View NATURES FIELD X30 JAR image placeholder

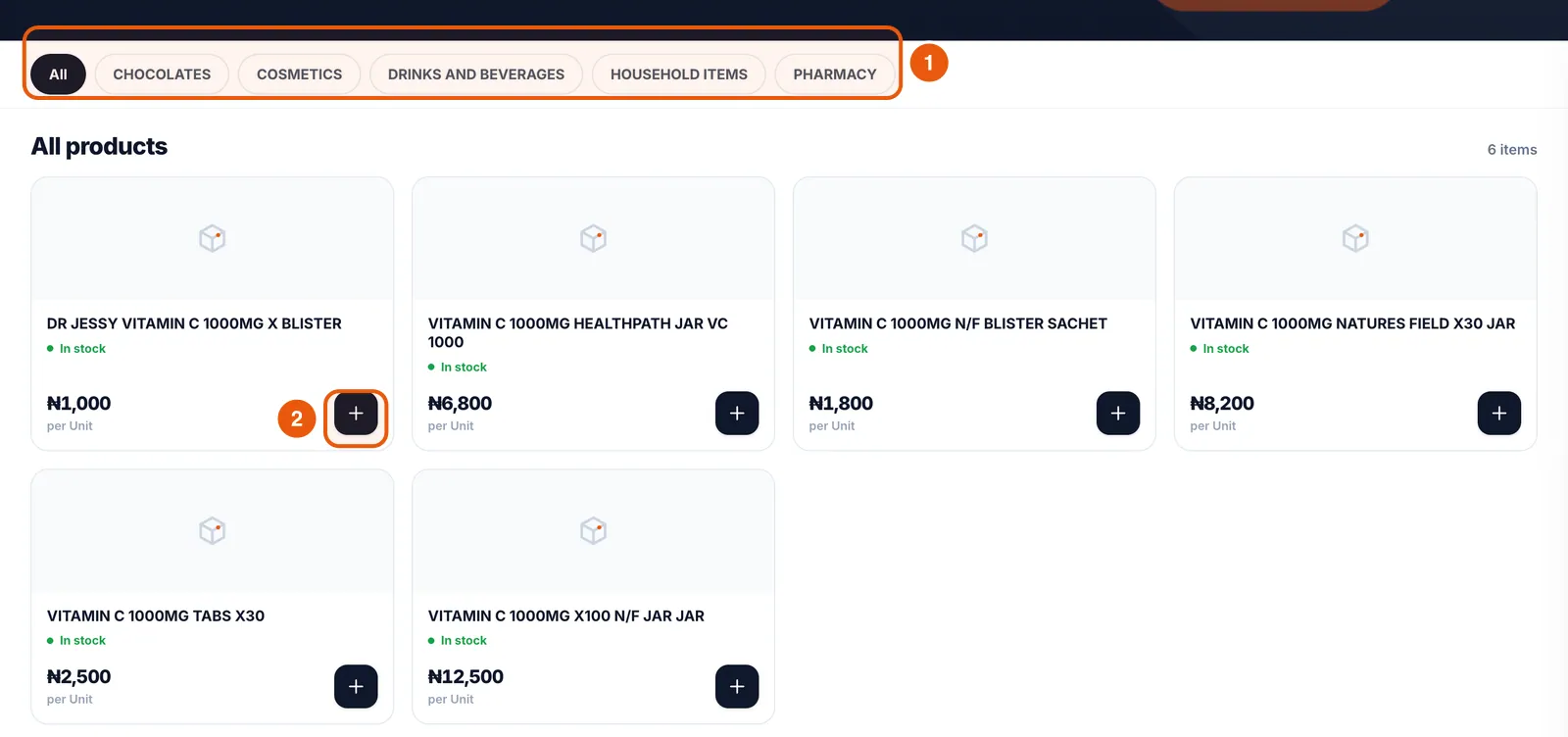point(1355,238)
